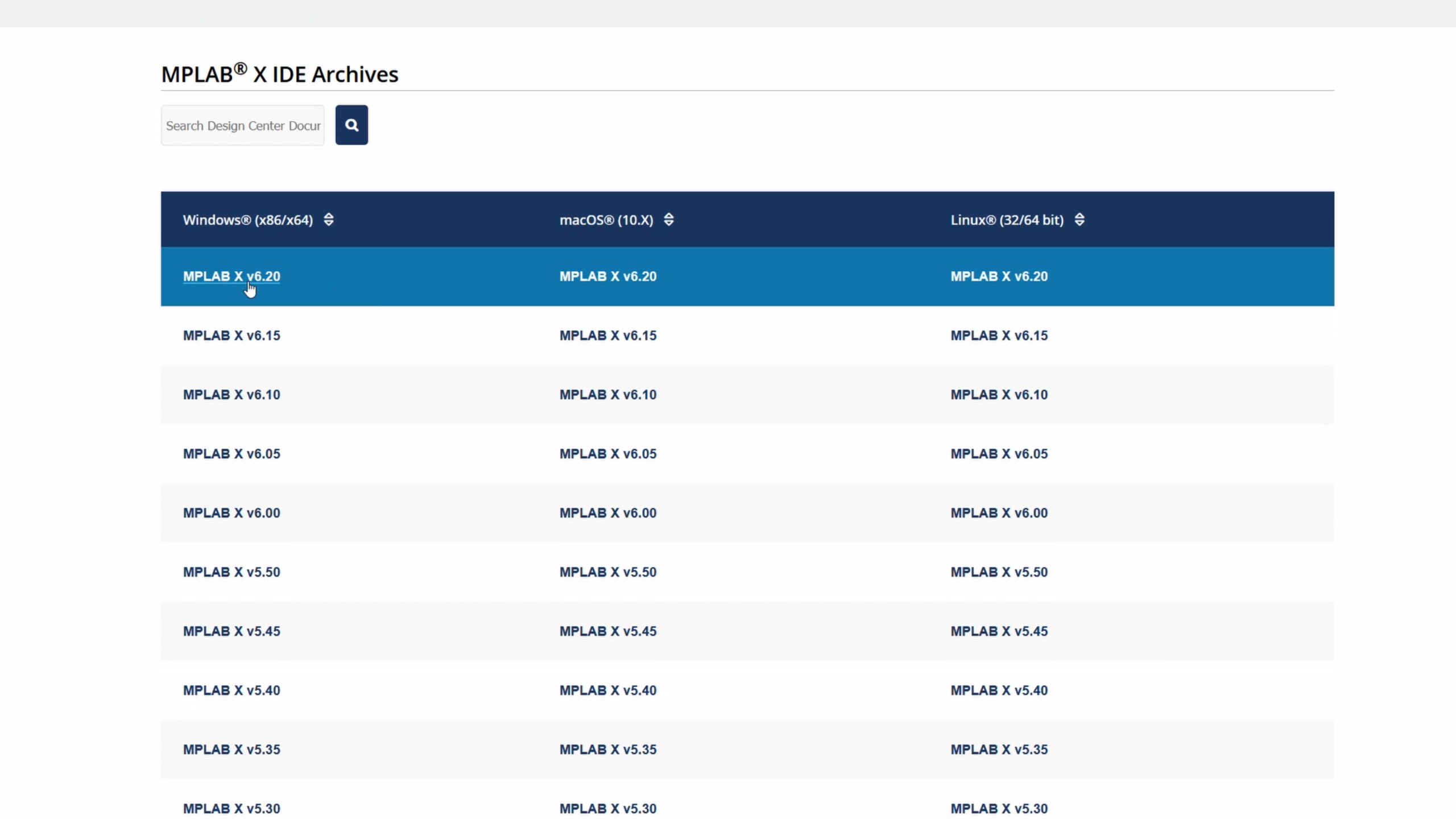Click the Windows (x86/x64) column header
The height and width of the screenshot is (819, 1456).
248,220
